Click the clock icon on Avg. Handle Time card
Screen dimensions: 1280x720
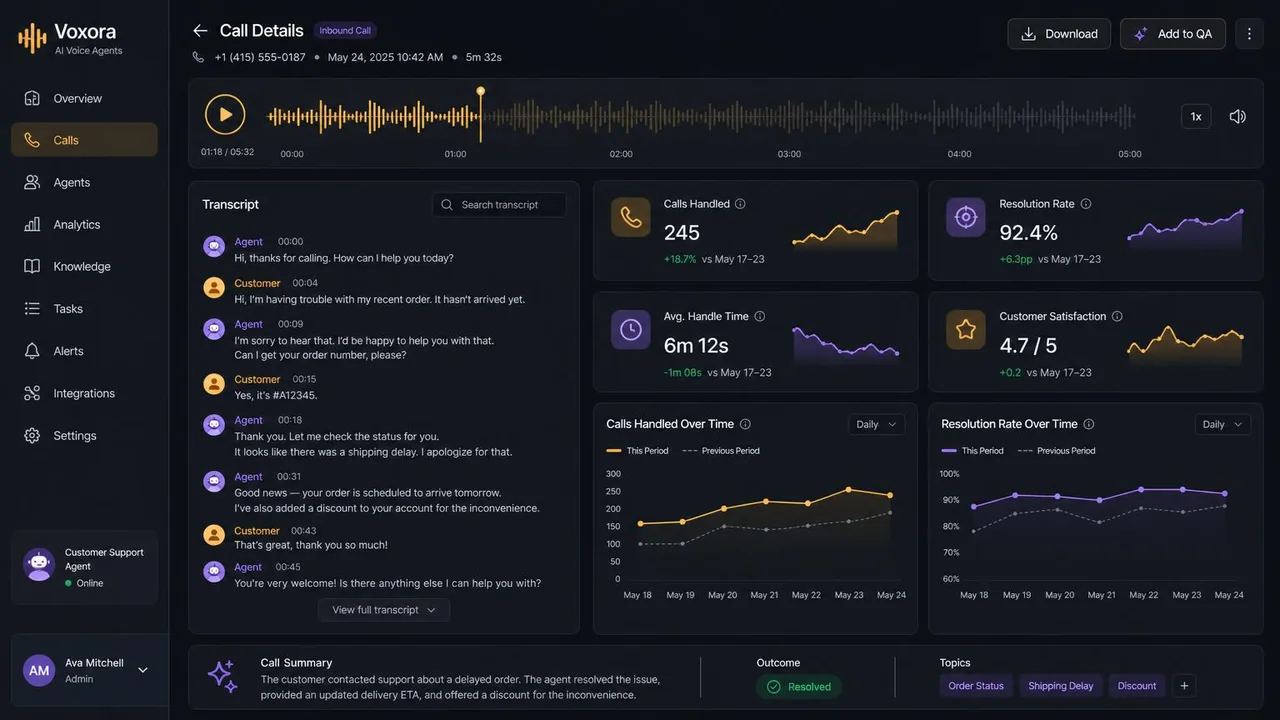click(631, 329)
